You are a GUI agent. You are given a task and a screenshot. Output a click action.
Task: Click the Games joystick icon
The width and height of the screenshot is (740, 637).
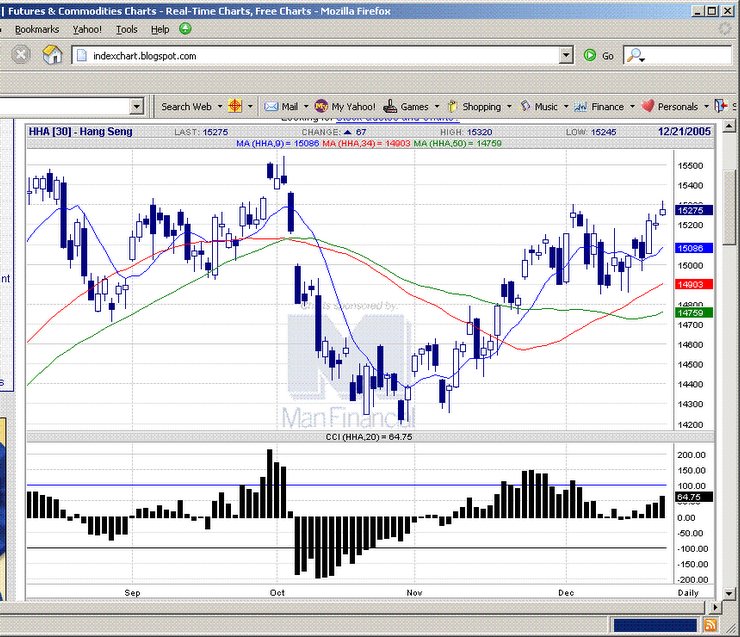point(390,106)
